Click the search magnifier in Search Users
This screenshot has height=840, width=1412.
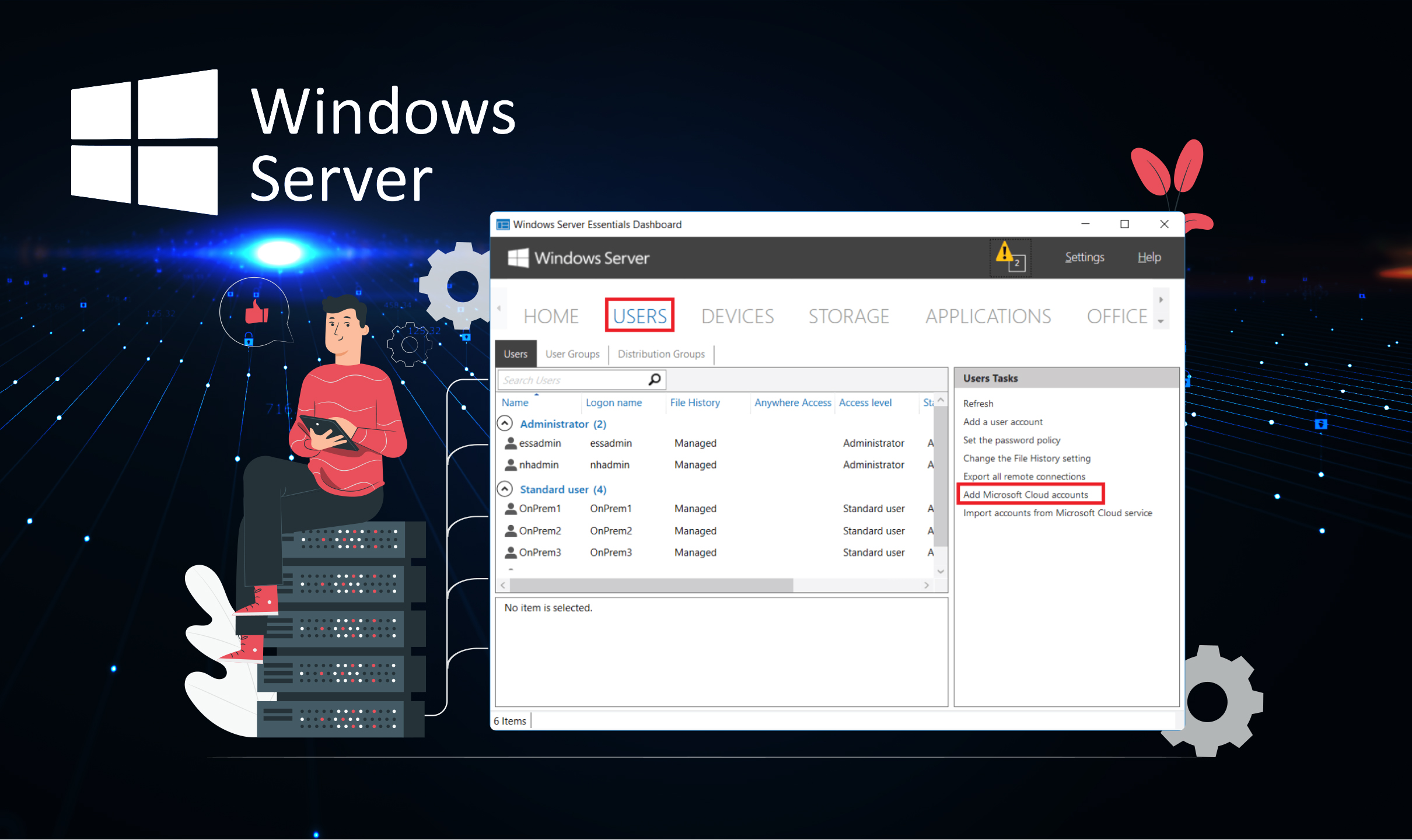(655, 380)
